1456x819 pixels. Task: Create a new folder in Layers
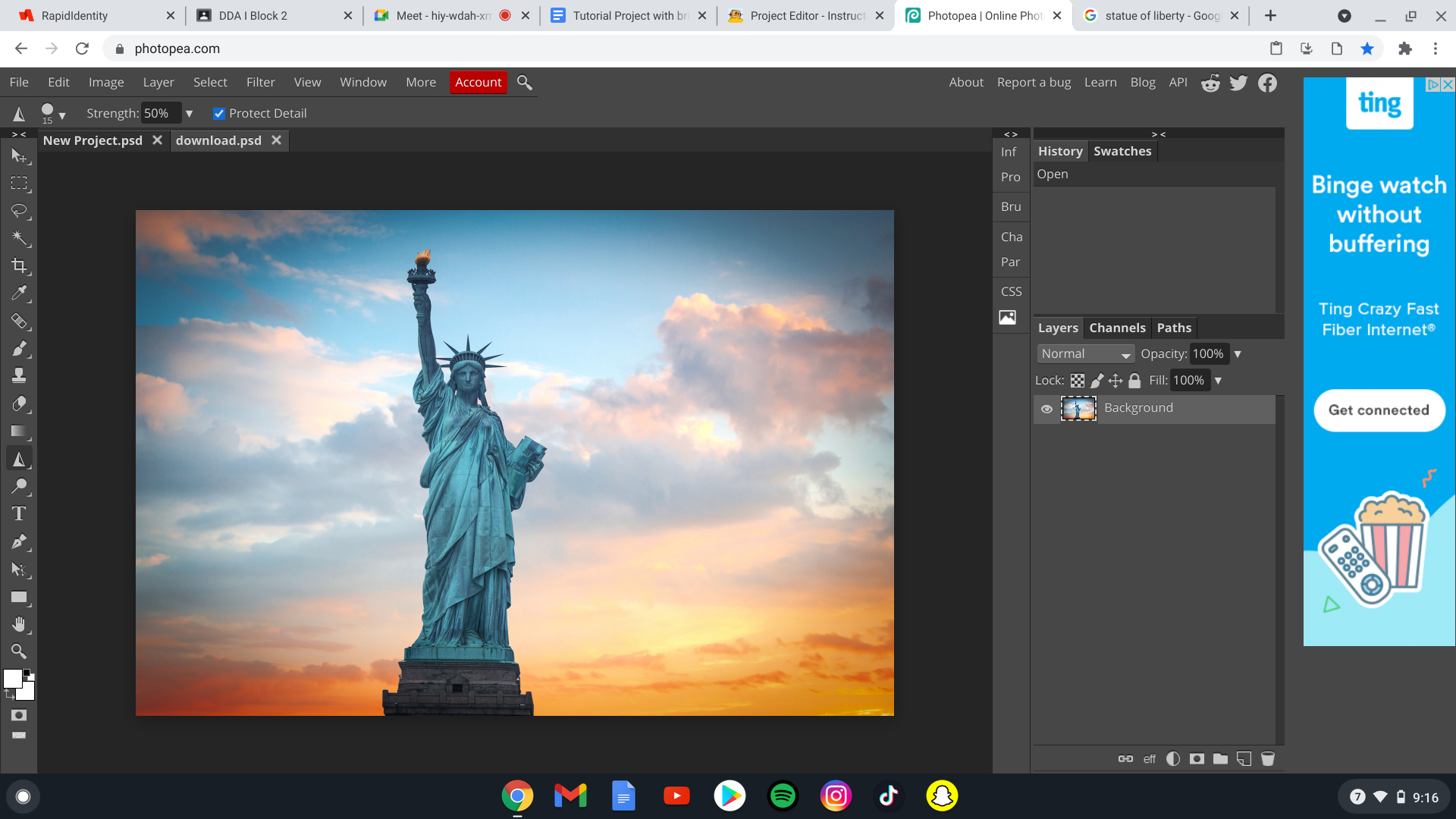pyautogui.click(x=1220, y=758)
